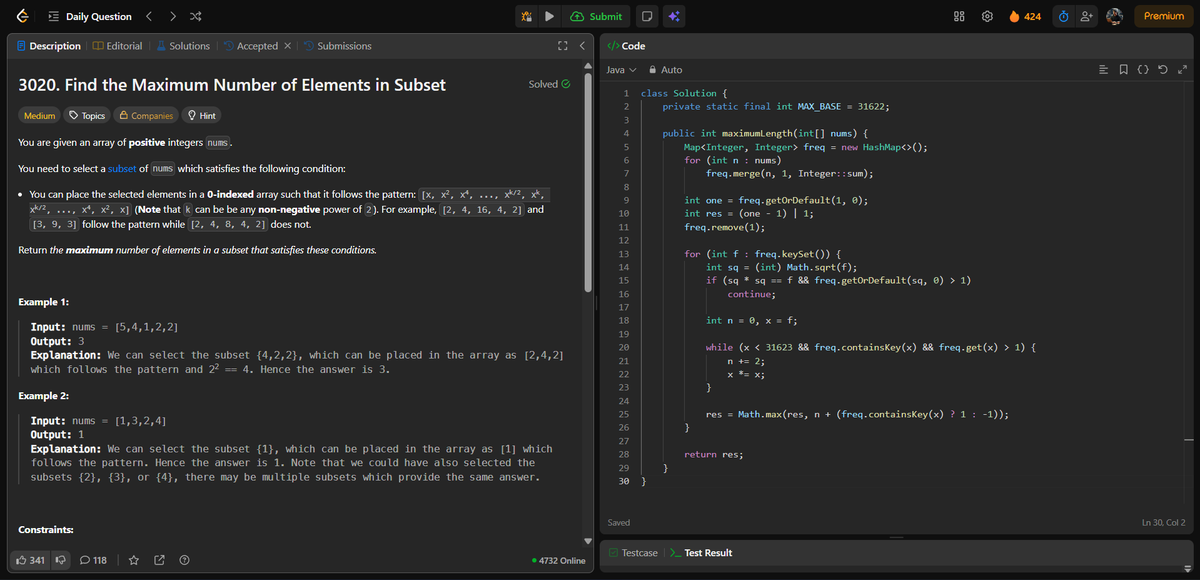Viewport: 1200px width, 580px height.
Task: Open the user profile avatar
Action: pos(1116,16)
